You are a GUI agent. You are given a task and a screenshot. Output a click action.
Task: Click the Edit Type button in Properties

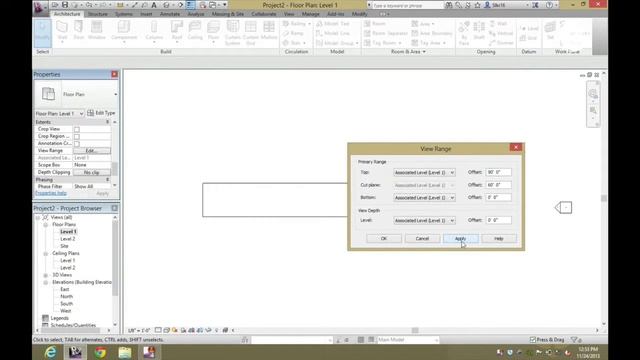pyautogui.click(x=101, y=113)
